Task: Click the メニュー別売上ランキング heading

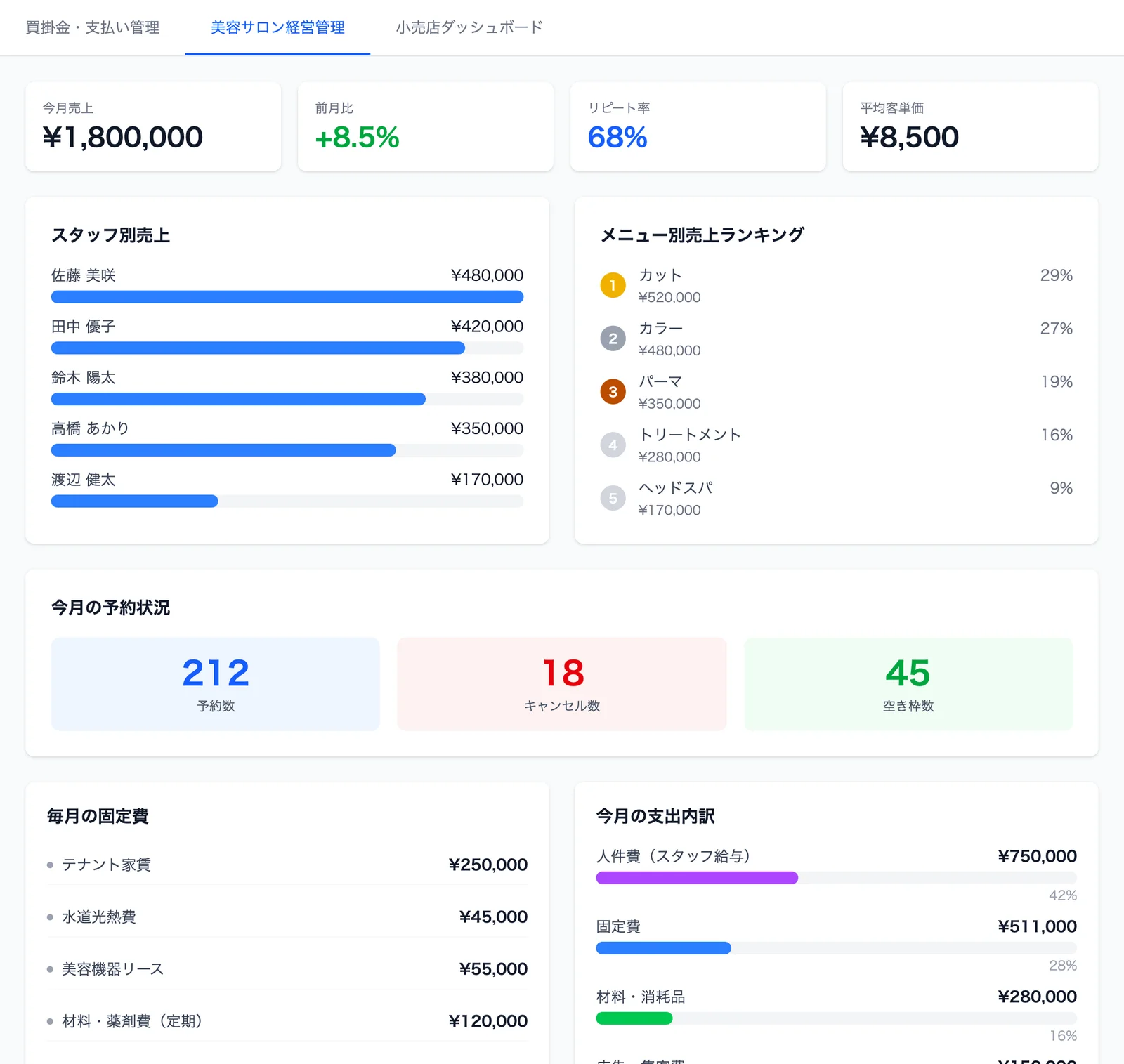Action: 702,235
